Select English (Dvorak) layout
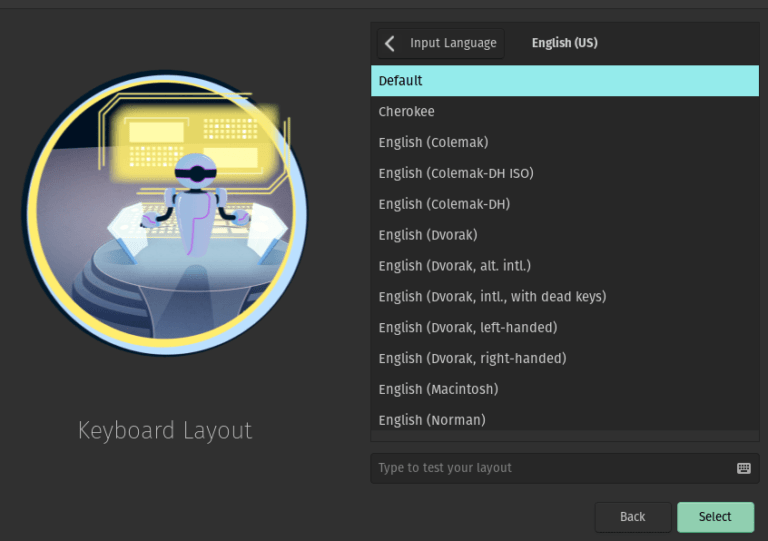Viewport: 768px width, 541px height. 564,235
